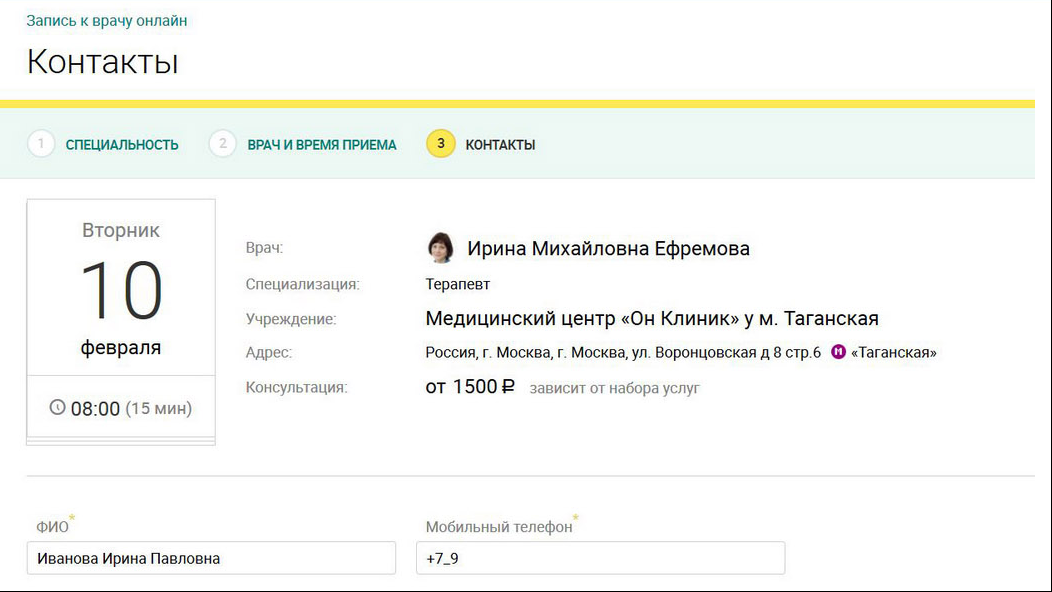Go to Врач и время приема step
The width and height of the screenshot is (1052, 592).
pyautogui.click(x=322, y=145)
